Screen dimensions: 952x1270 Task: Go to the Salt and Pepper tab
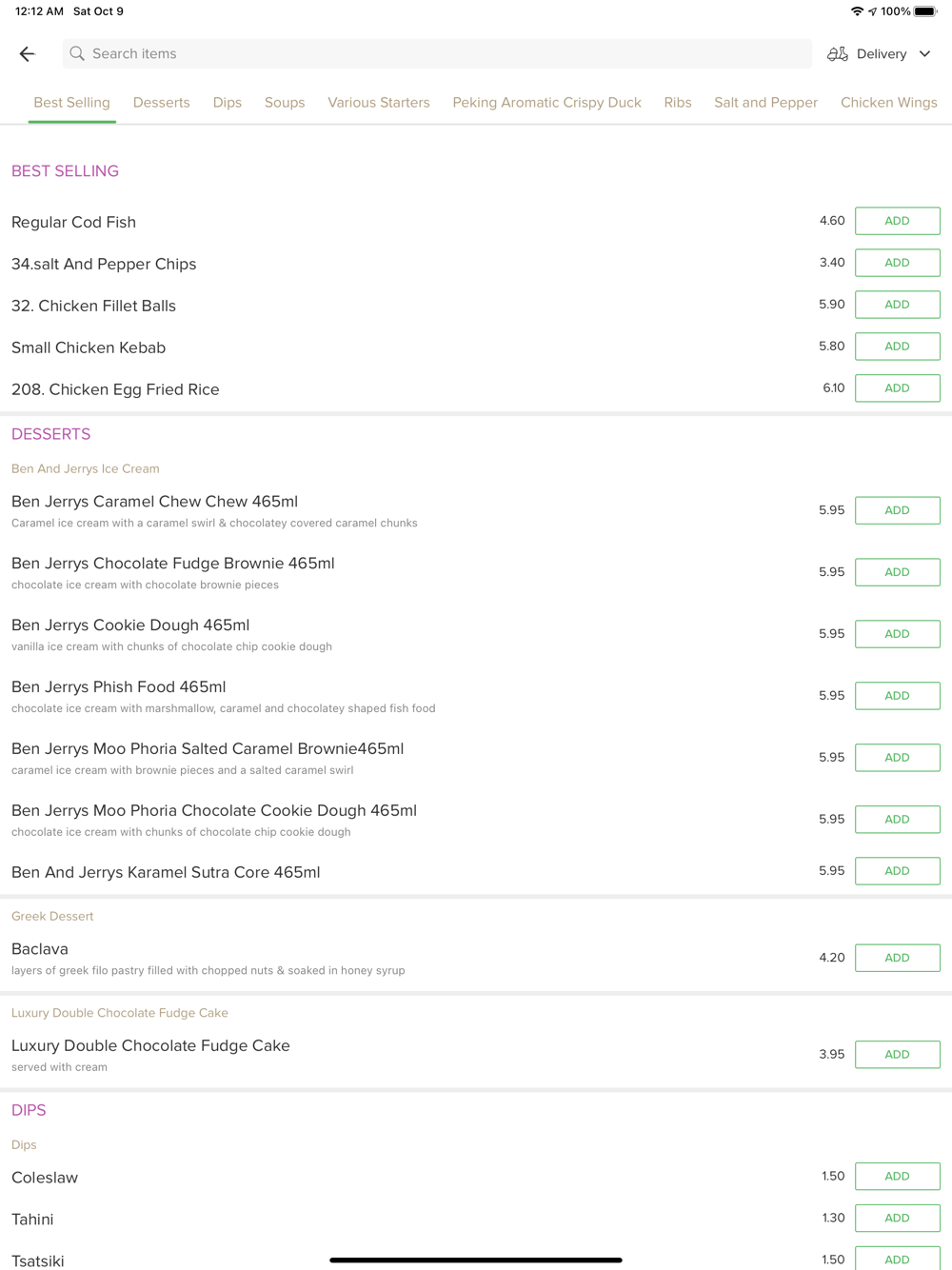pos(765,103)
